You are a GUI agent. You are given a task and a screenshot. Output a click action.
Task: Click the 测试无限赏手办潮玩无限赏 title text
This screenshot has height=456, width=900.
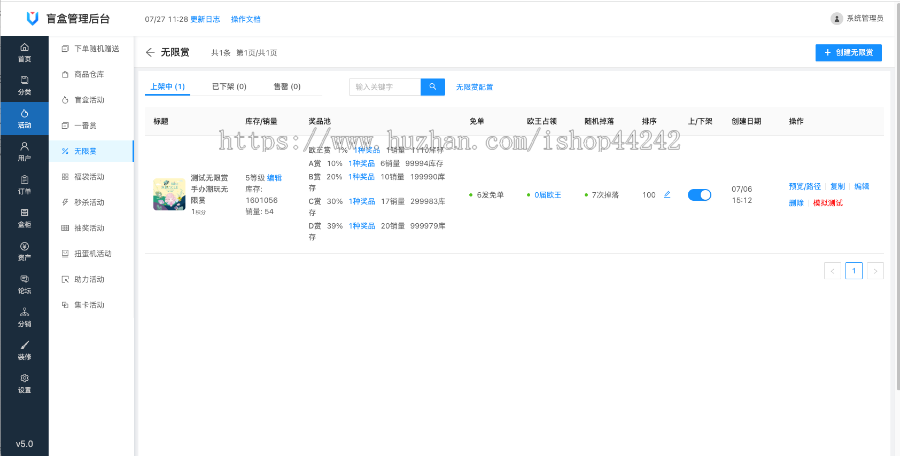point(210,189)
